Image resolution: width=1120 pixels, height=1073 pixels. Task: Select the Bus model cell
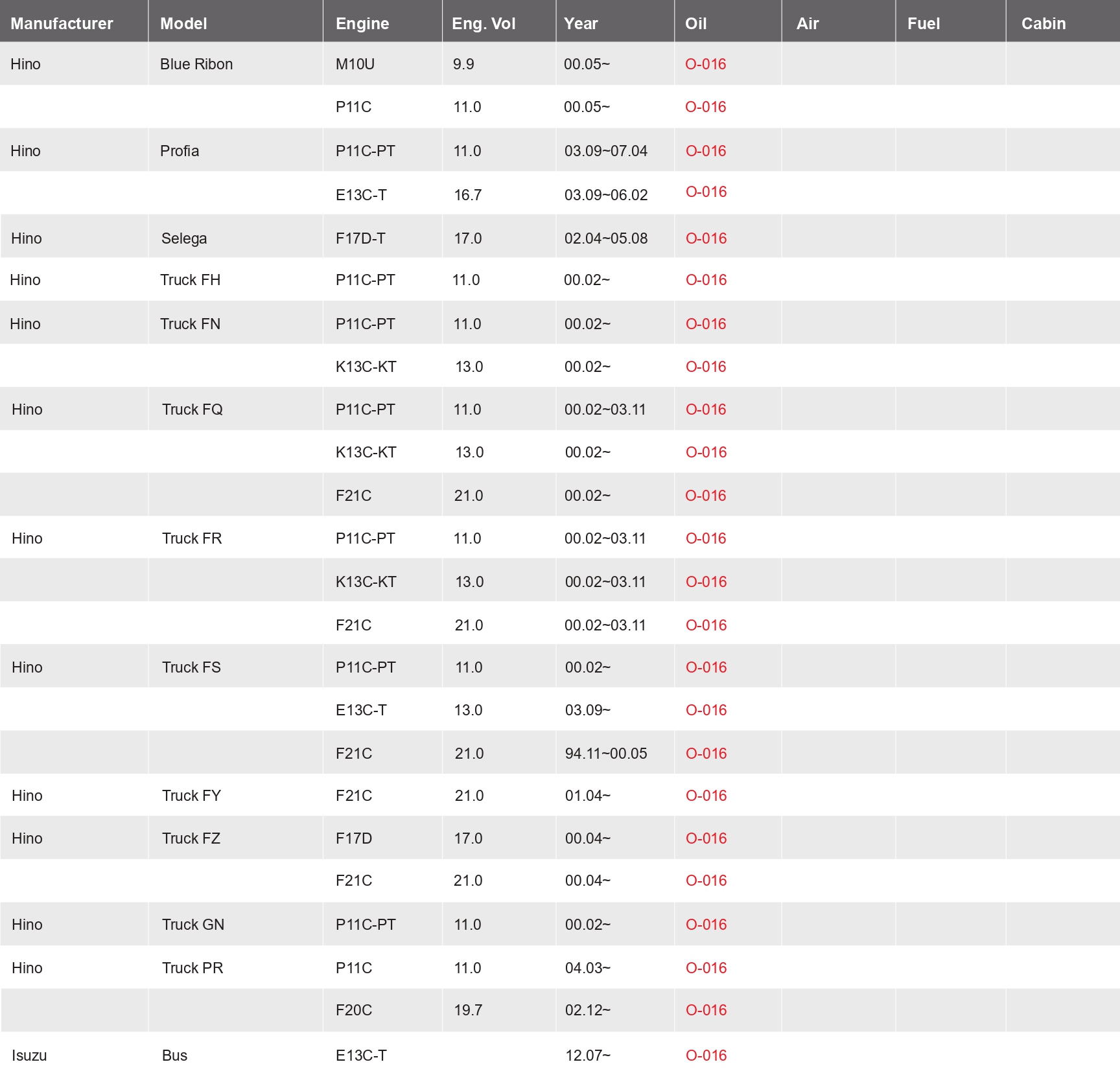click(x=174, y=1056)
